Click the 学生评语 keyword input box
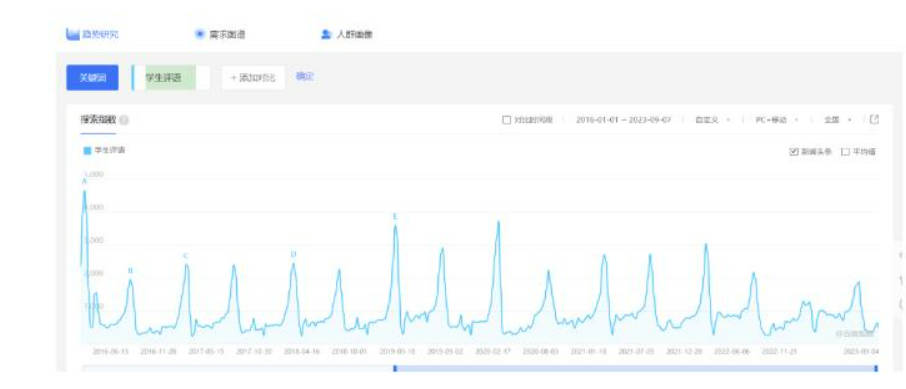906x389 pixels. pos(171,77)
